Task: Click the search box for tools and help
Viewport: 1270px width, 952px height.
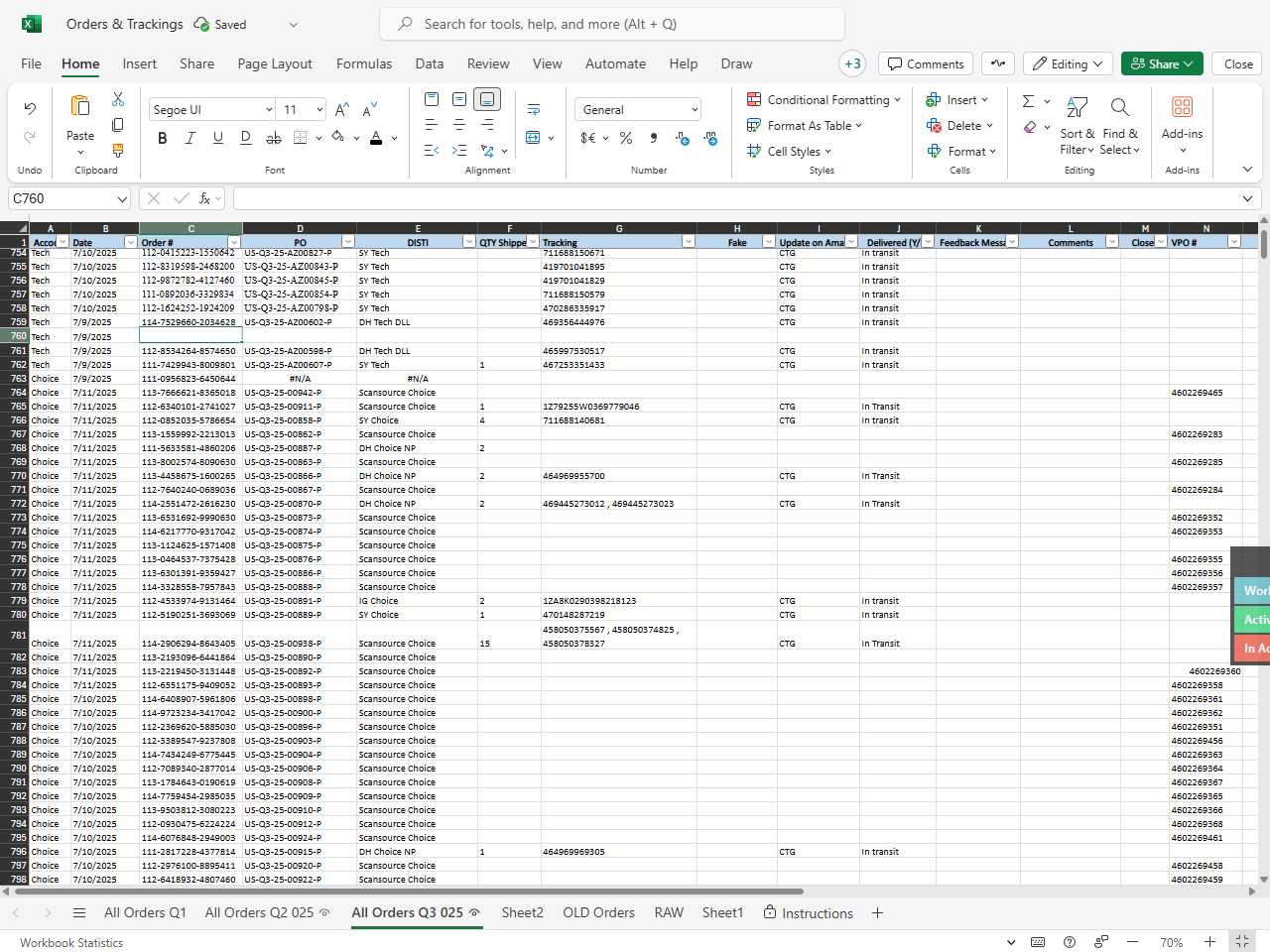Action: click(x=612, y=24)
